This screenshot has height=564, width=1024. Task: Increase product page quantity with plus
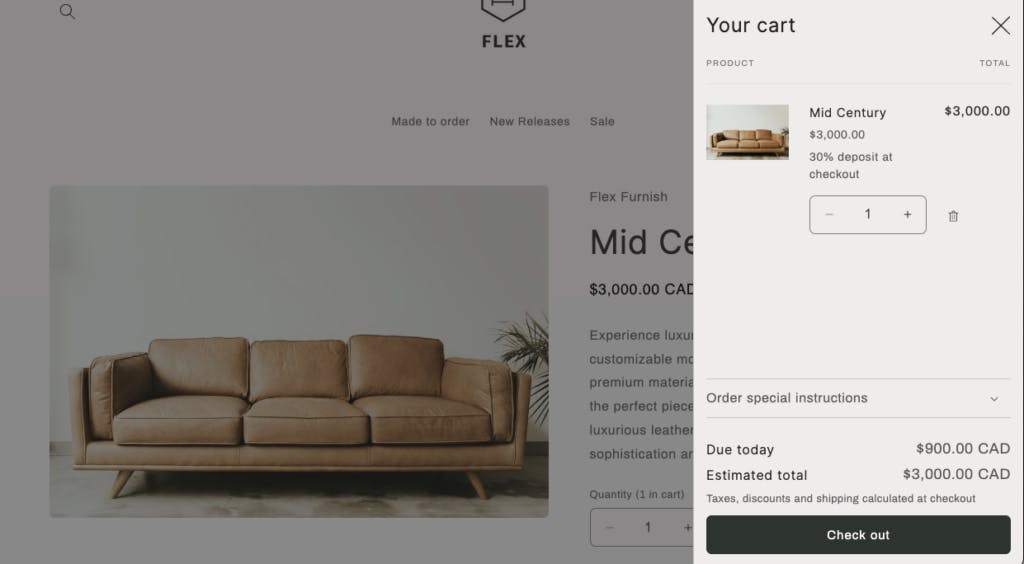tap(686, 527)
